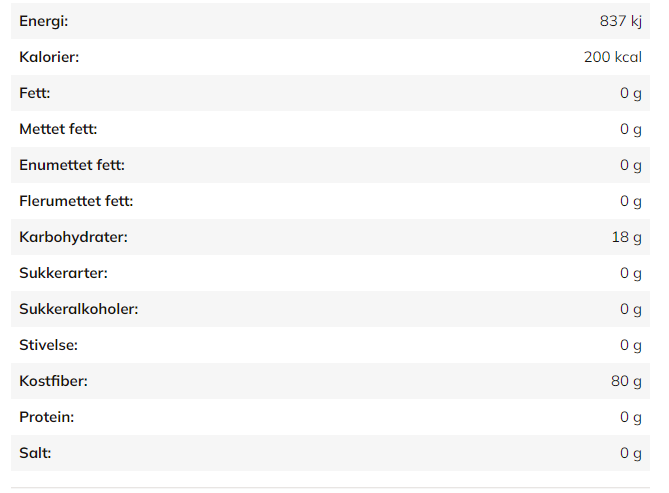Image resolution: width=669 pixels, height=493 pixels.
Task: Select the Mettet fett label
Action: pyautogui.click(x=58, y=129)
